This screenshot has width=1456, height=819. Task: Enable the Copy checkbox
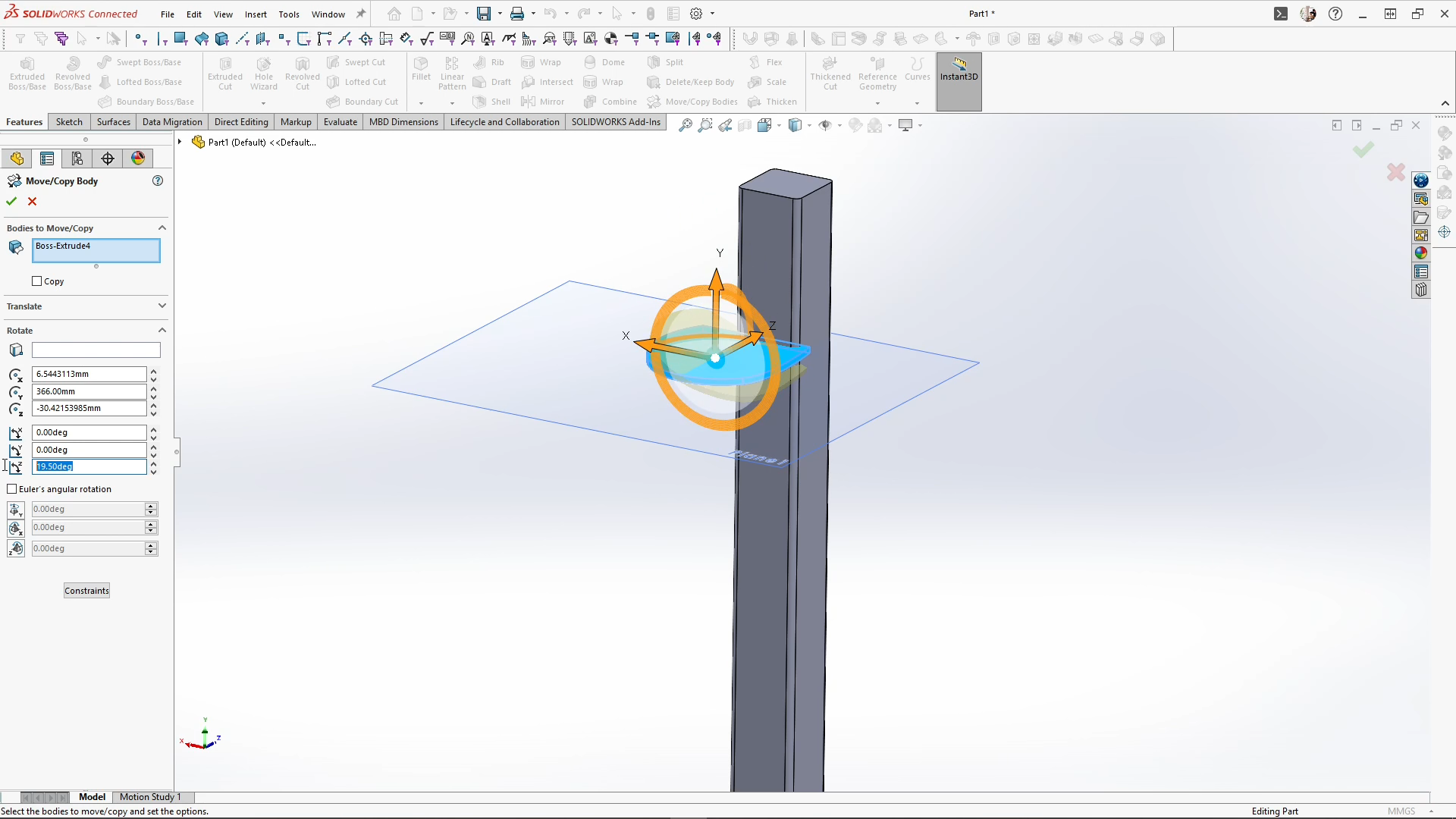37,281
